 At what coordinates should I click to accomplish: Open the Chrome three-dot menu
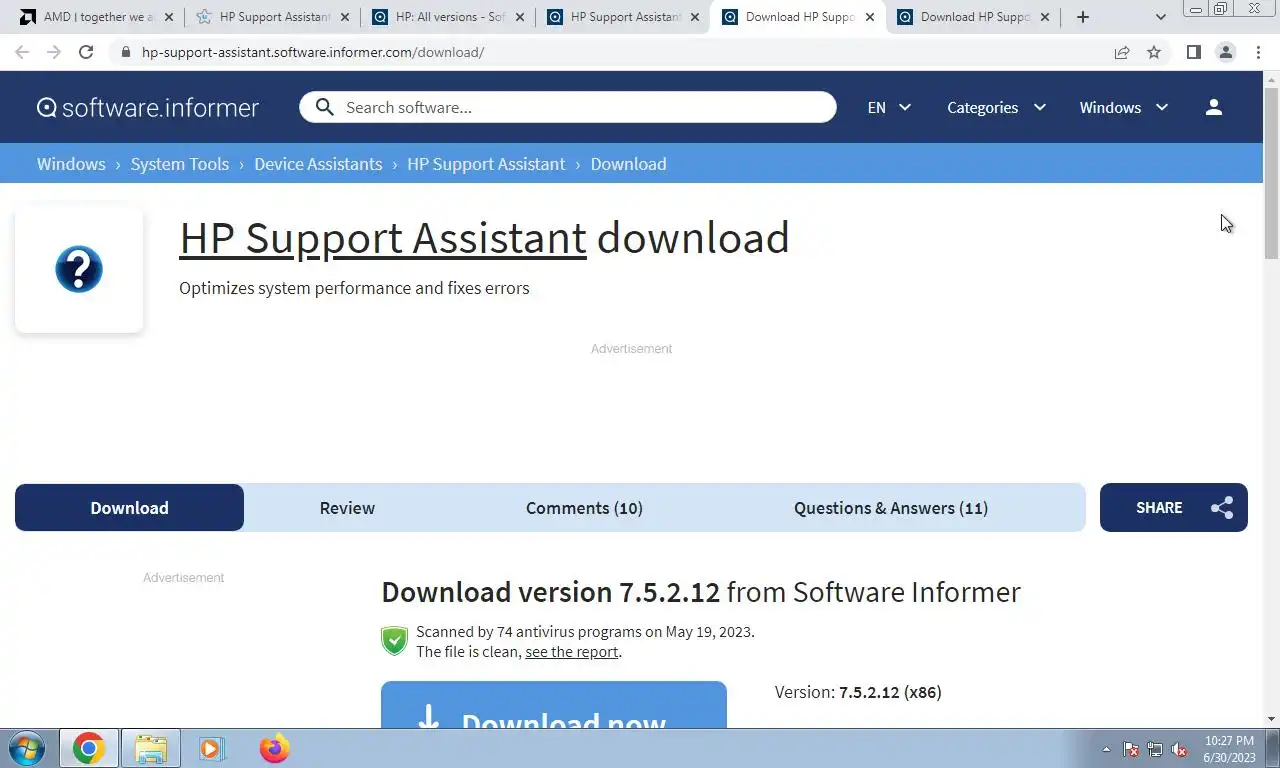(x=1258, y=52)
